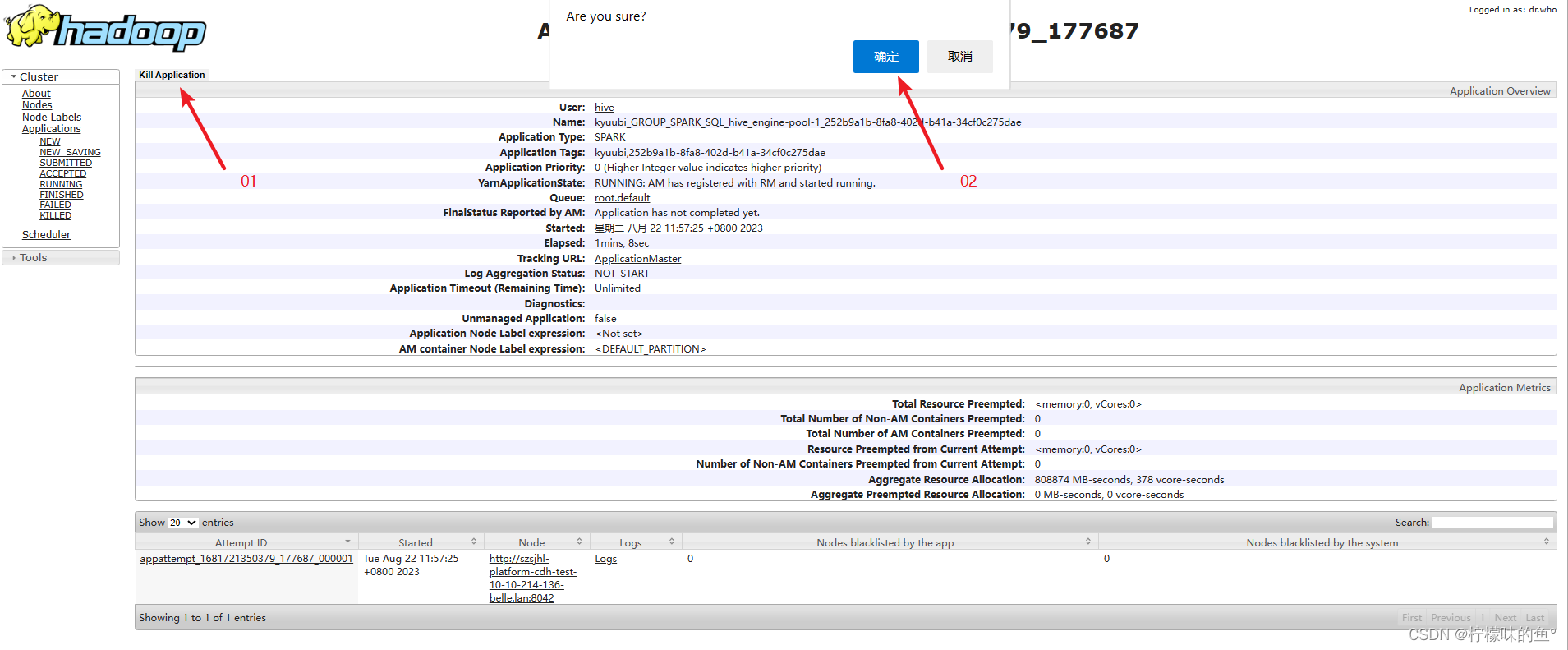Viewport: 1568px width, 650px height.
Task: Click Log Aggregation Status 'NOT_START'
Action: coord(622,274)
